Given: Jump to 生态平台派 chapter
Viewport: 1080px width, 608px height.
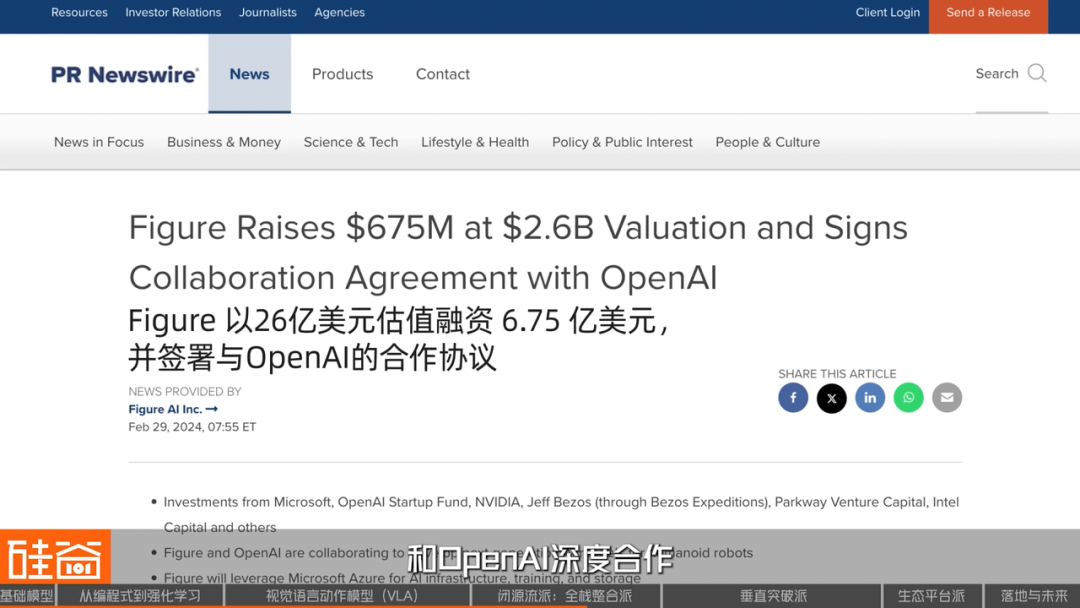Looking at the screenshot, I should (931, 596).
